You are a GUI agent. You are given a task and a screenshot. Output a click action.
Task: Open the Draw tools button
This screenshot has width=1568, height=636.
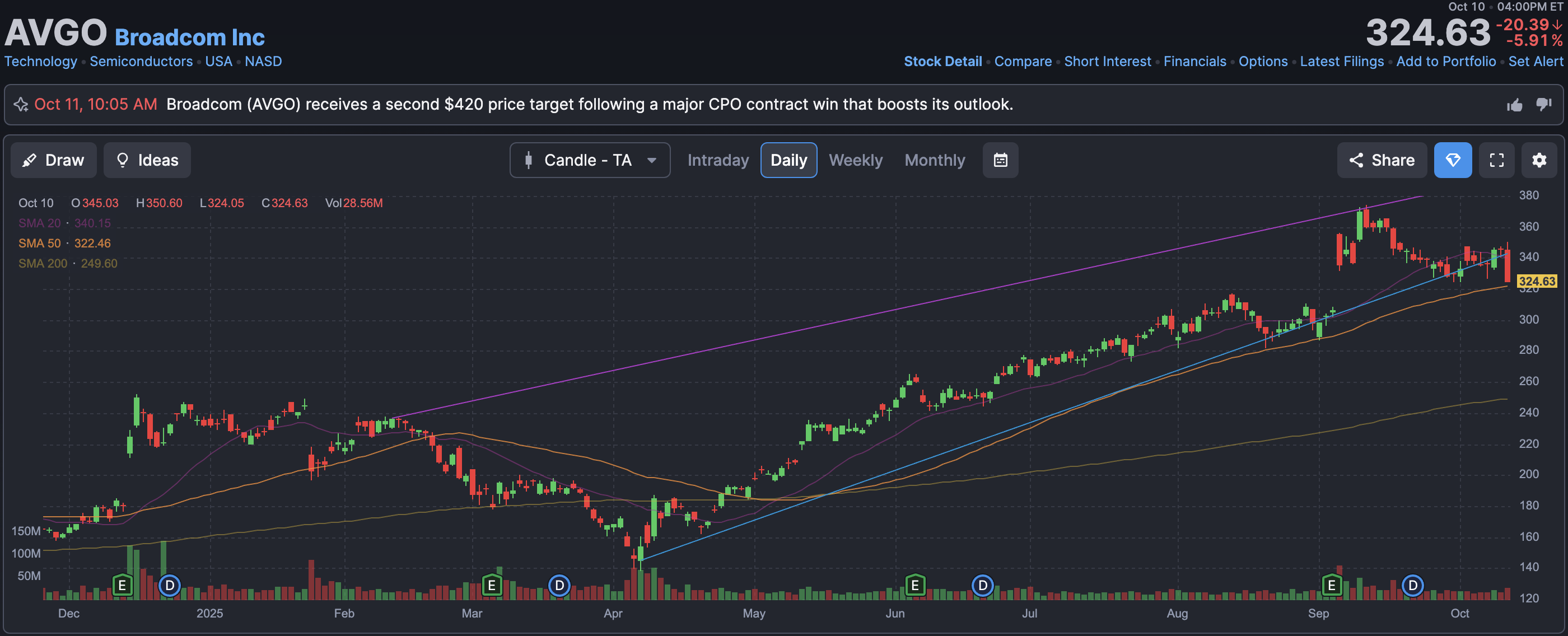pyautogui.click(x=54, y=160)
